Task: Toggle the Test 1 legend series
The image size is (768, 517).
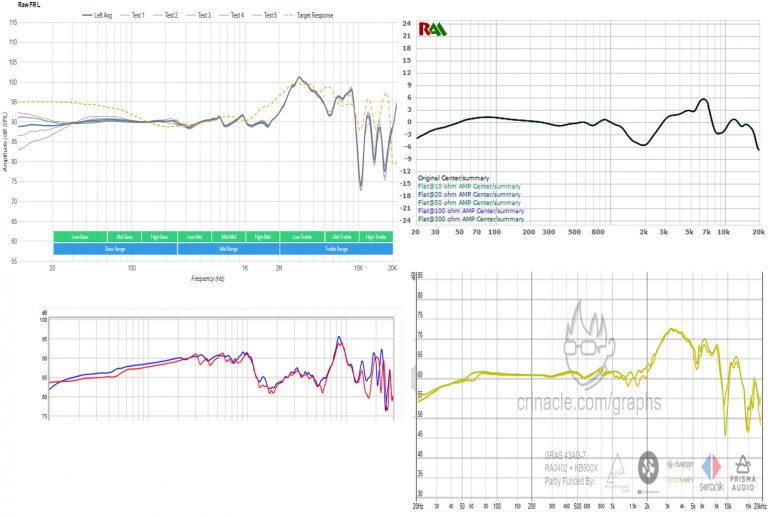Action: (x=133, y=15)
